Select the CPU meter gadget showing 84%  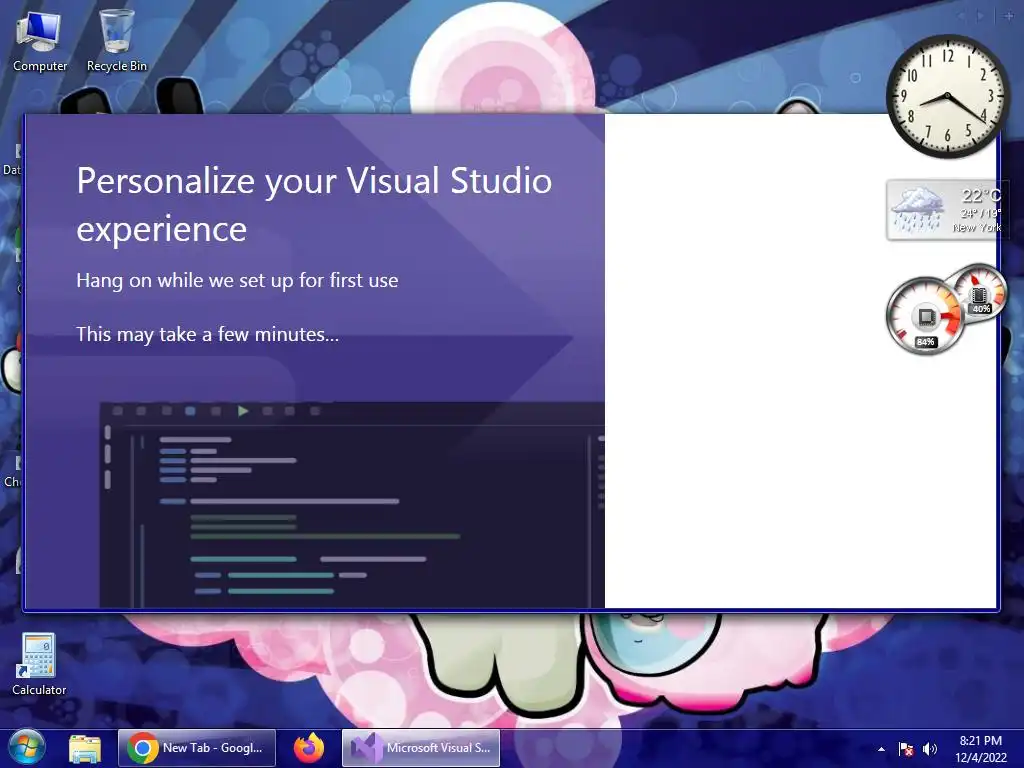(924, 317)
